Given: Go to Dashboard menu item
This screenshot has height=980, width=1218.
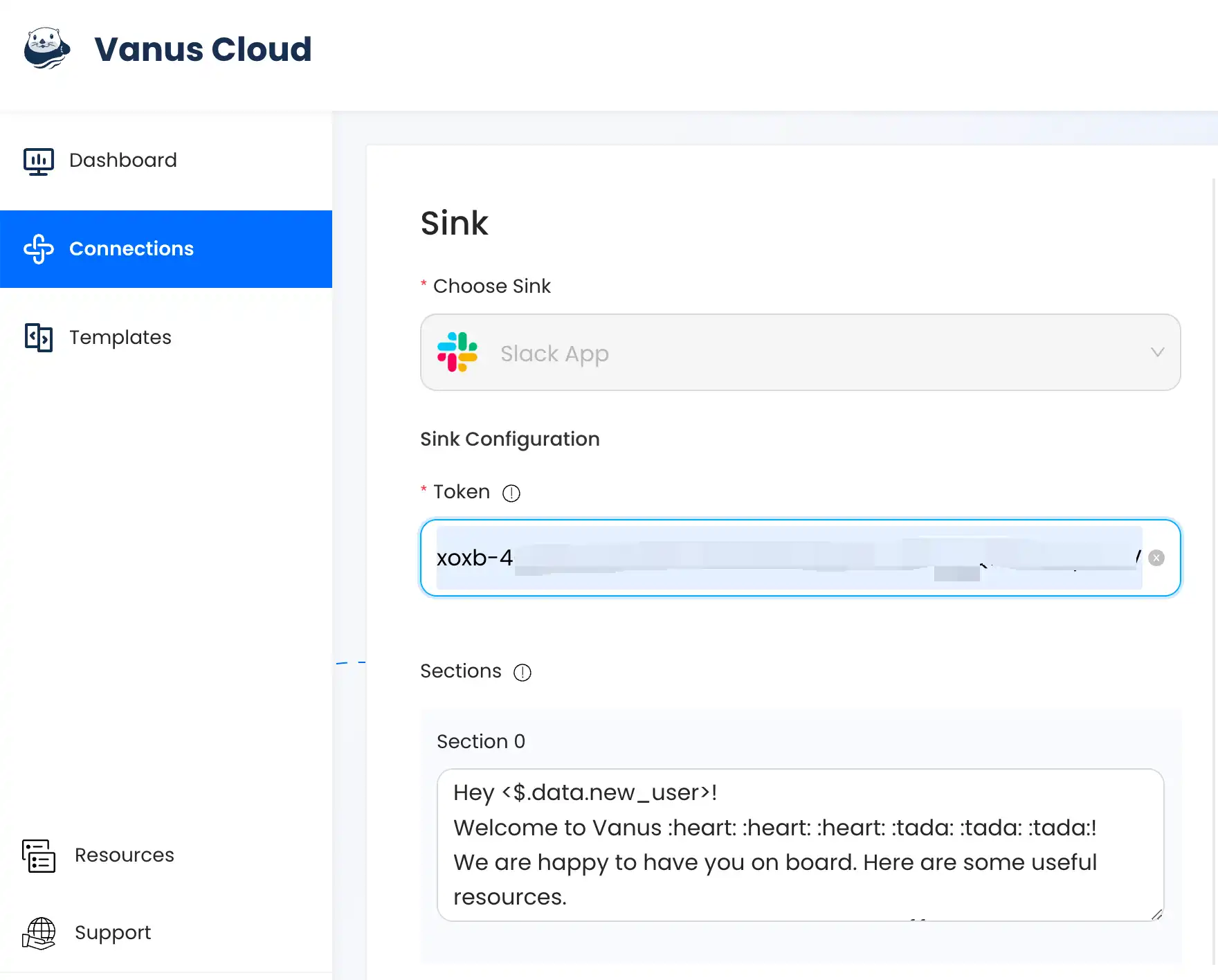Looking at the screenshot, I should click(166, 161).
